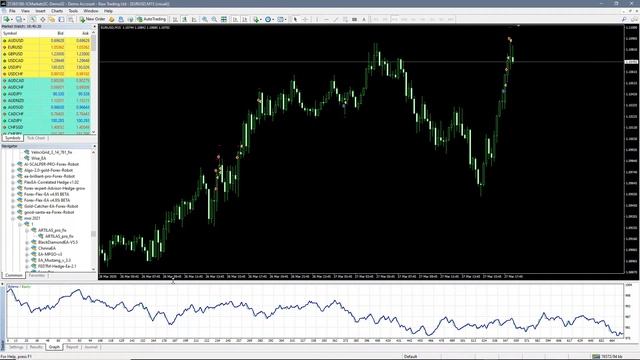The width and height of the screenshot is (640, 360).
Task: Toggle the Data Window icon
Action: (42, 19)
